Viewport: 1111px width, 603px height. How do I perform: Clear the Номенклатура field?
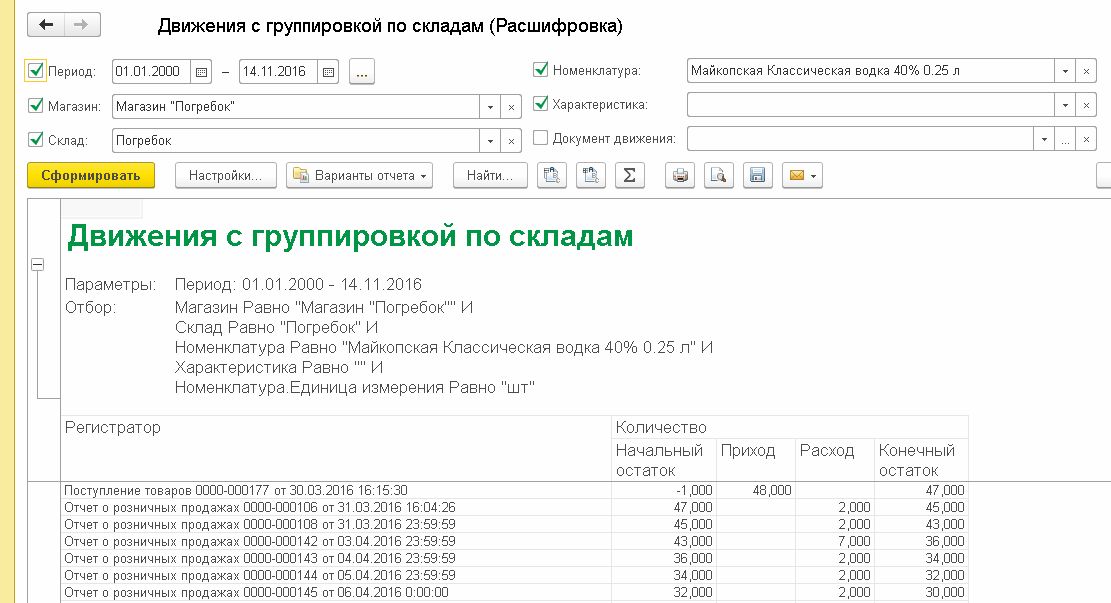(1086, 71)
